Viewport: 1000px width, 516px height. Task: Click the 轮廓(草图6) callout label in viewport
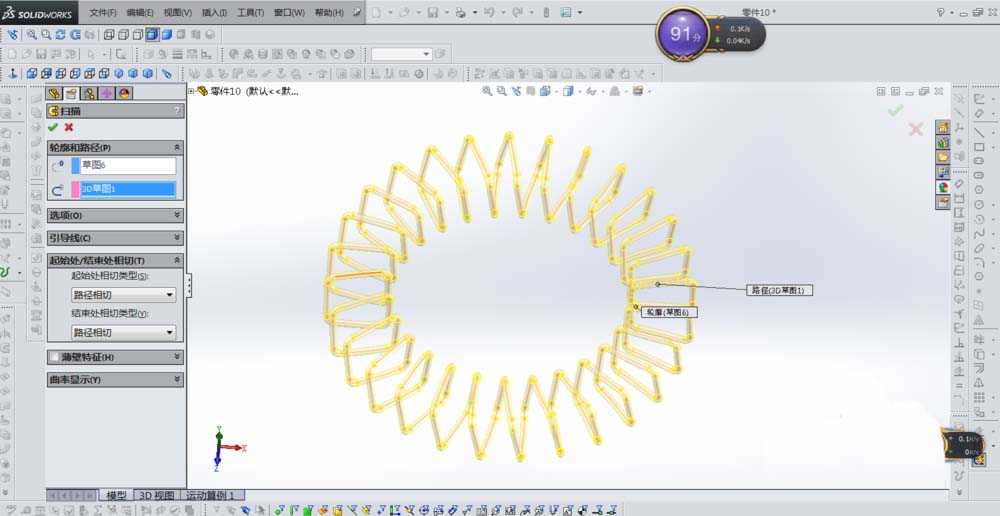(668, 313)
